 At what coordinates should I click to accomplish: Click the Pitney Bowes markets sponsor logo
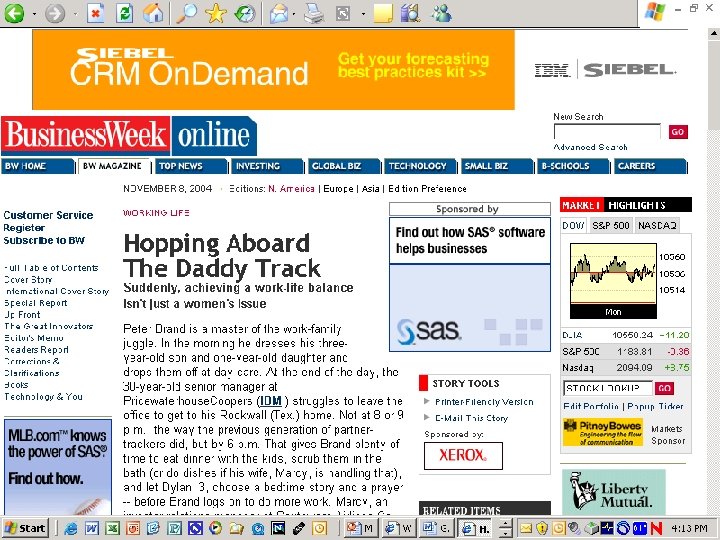[x=602, y=432]
